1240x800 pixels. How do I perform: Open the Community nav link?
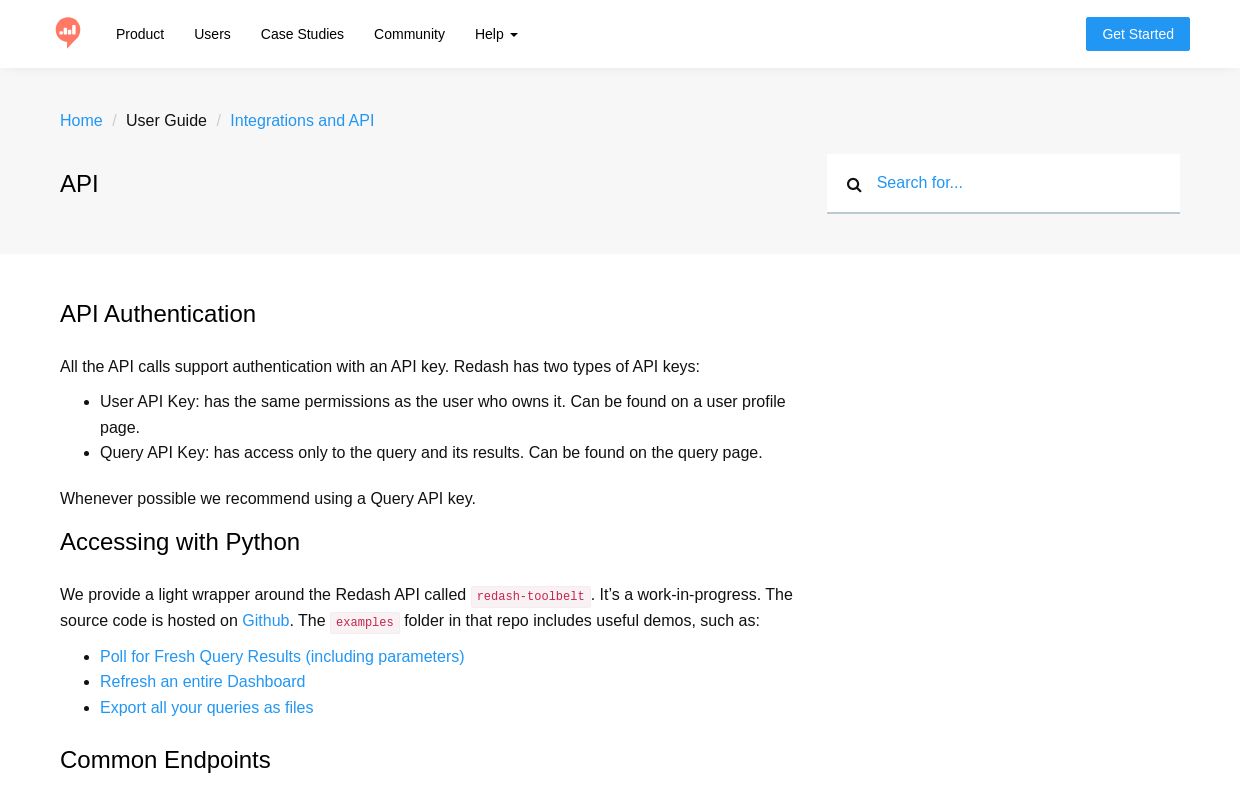click(409, 34)
